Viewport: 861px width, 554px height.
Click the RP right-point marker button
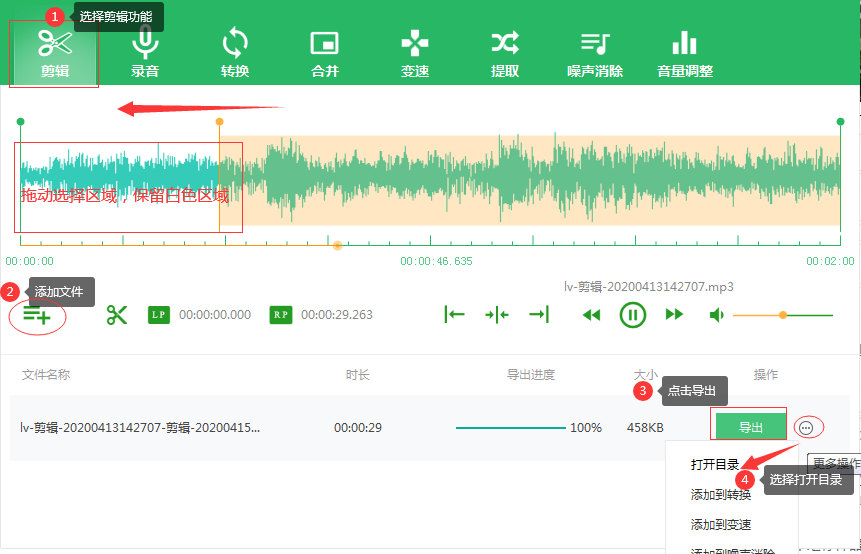(x=281, y=315)
